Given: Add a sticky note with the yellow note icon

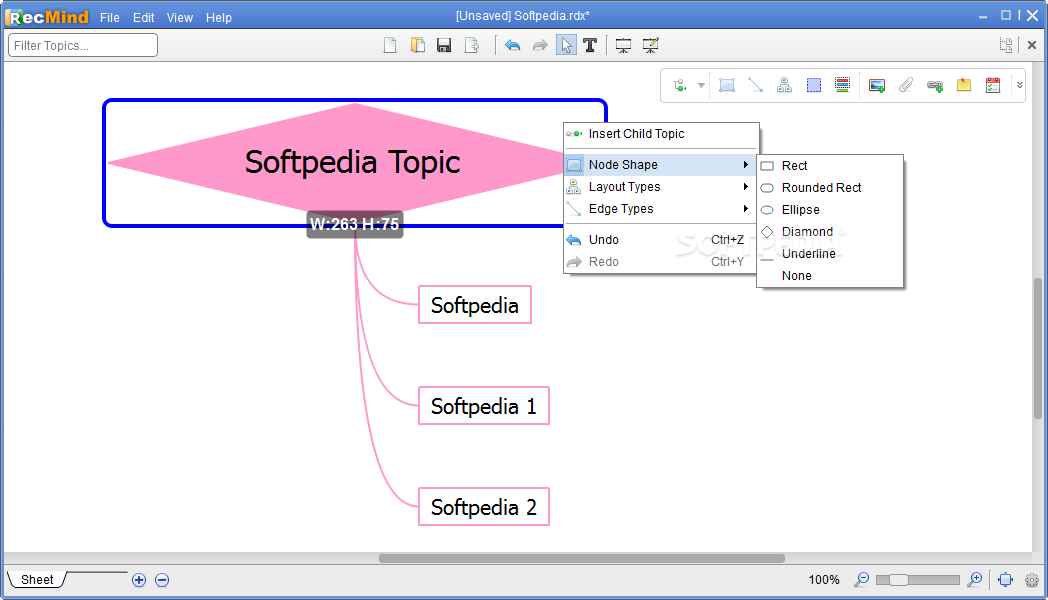Looking at the screenshot, I should 964,86.
